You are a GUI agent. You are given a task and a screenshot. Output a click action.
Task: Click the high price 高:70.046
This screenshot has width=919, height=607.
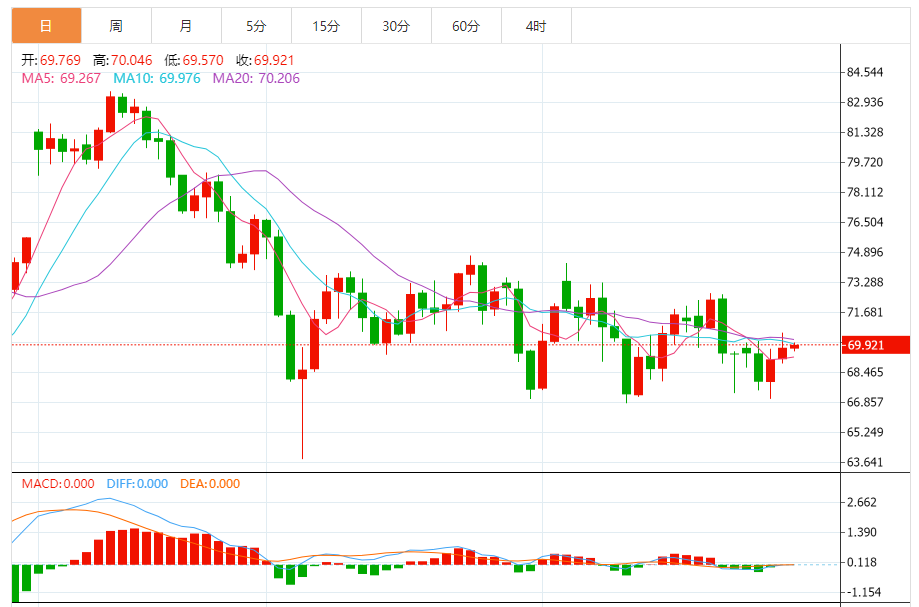[122, 60]
